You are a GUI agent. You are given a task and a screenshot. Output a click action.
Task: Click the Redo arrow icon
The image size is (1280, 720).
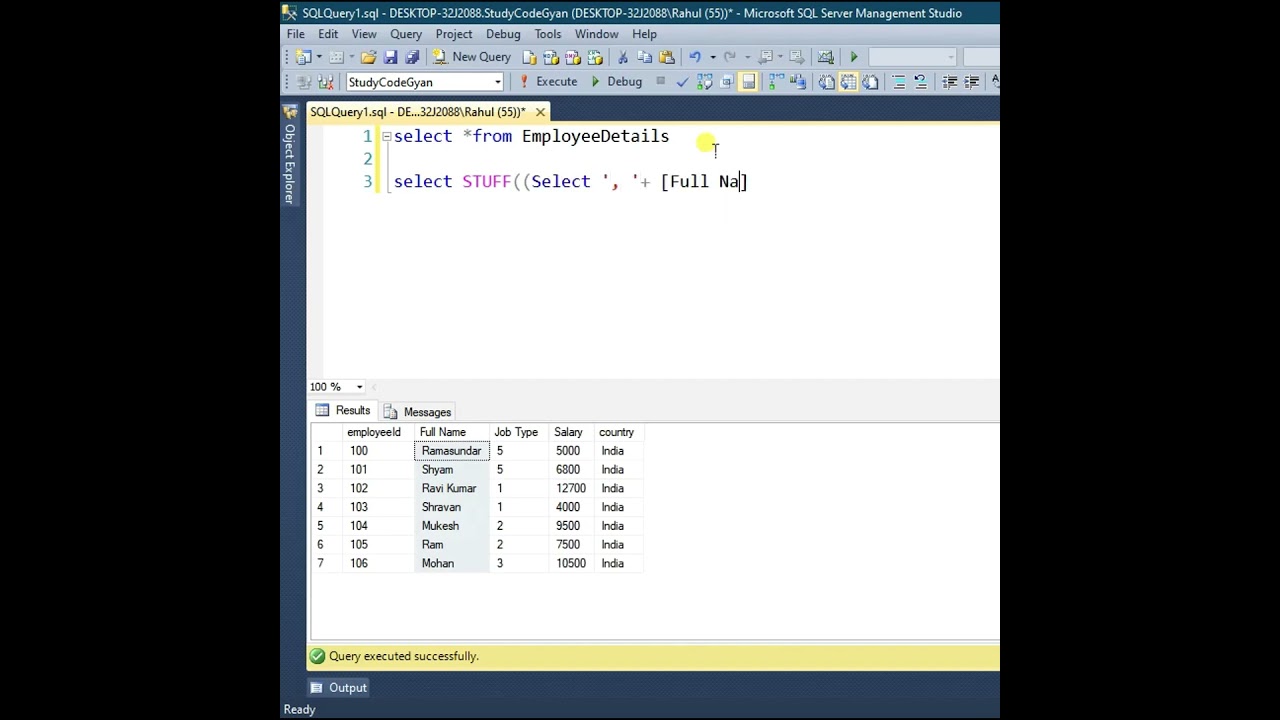(729, 57)
